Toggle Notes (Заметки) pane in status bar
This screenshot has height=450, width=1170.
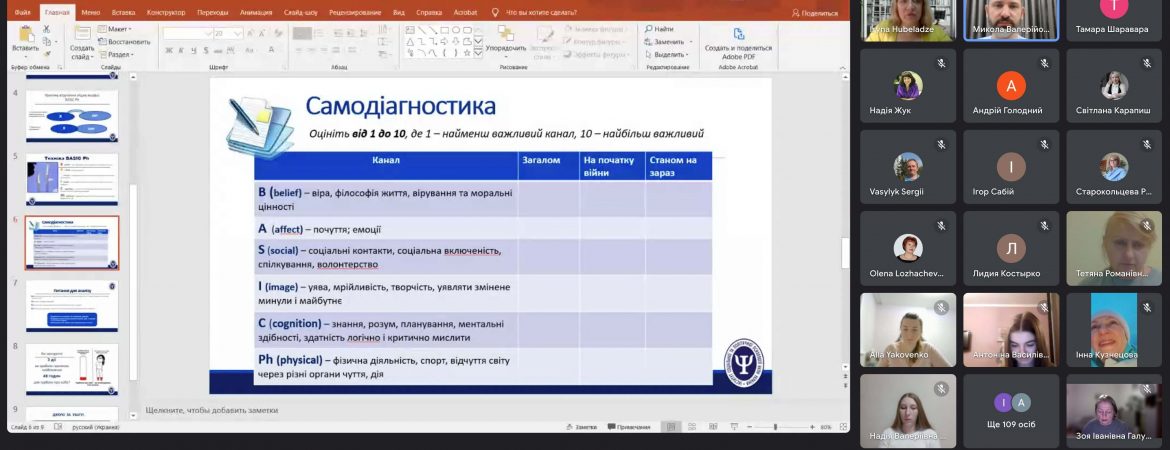coord(581,427)
